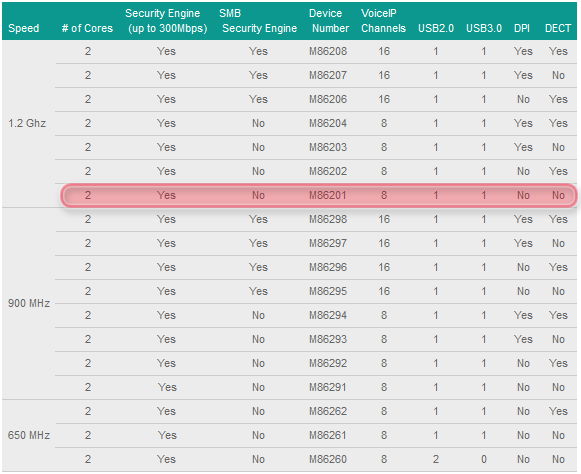Click device number M86207
The height and width of the screenshot is (474, 581).
328,75
